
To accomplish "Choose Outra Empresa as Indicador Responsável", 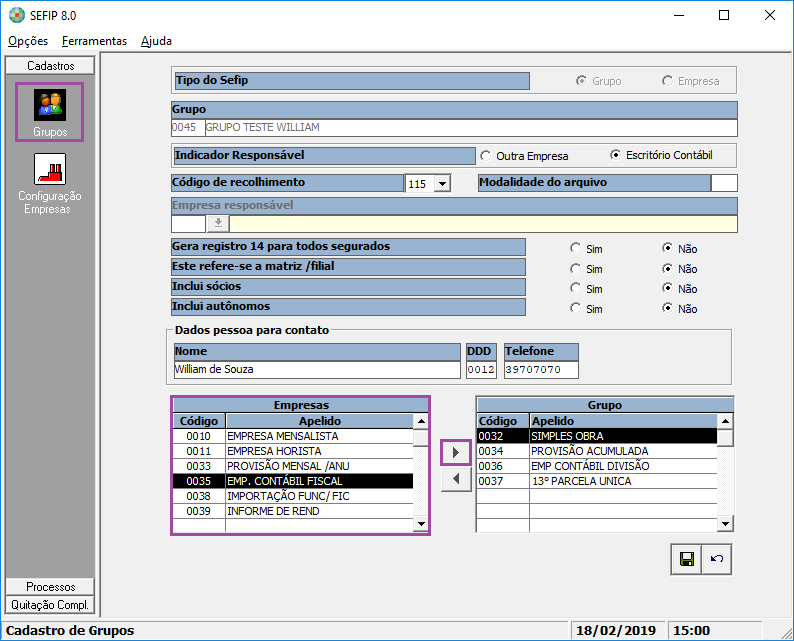I will pos(486,156).
